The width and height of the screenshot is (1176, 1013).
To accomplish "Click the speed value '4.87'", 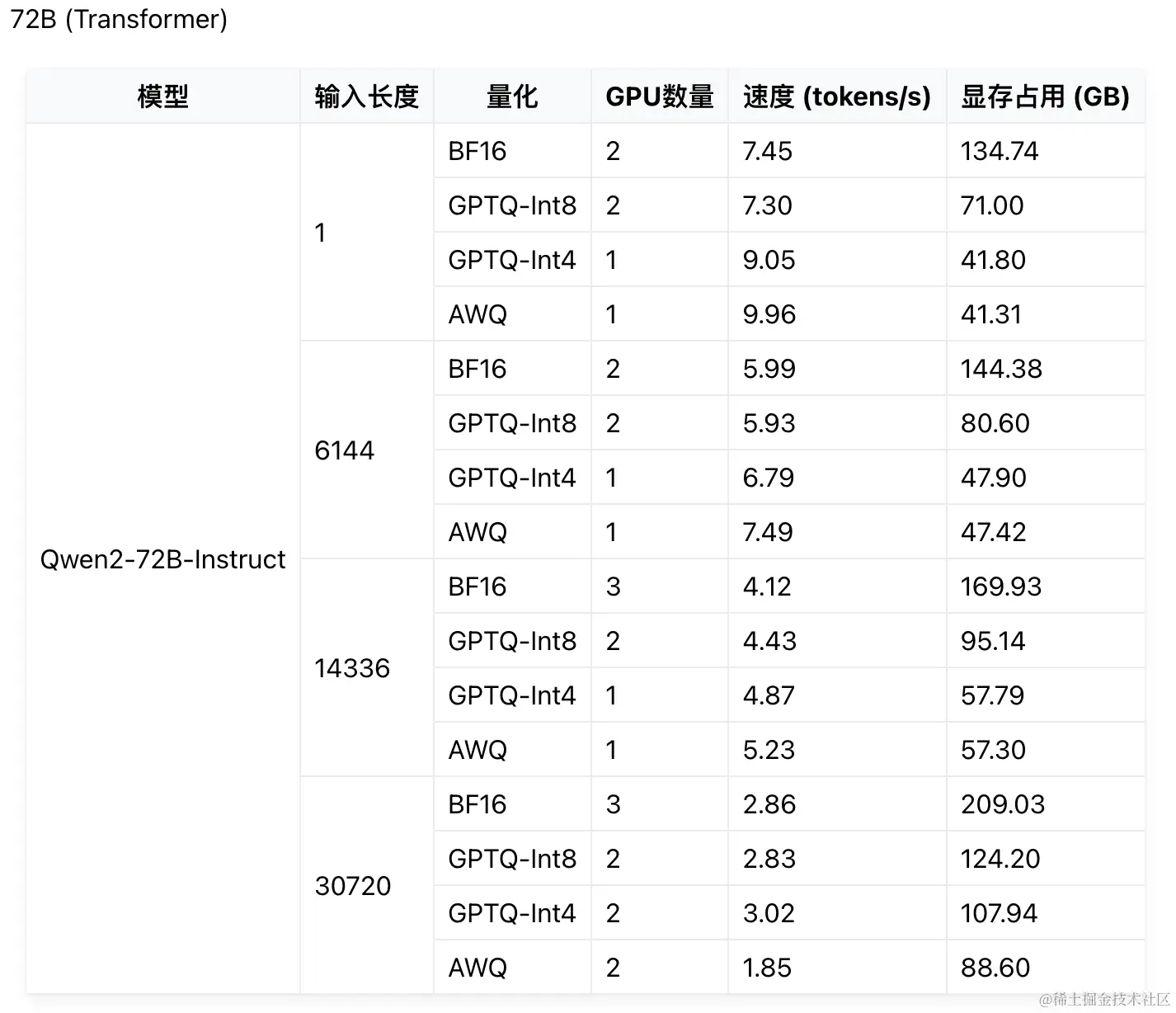I will tap(769, 695).
